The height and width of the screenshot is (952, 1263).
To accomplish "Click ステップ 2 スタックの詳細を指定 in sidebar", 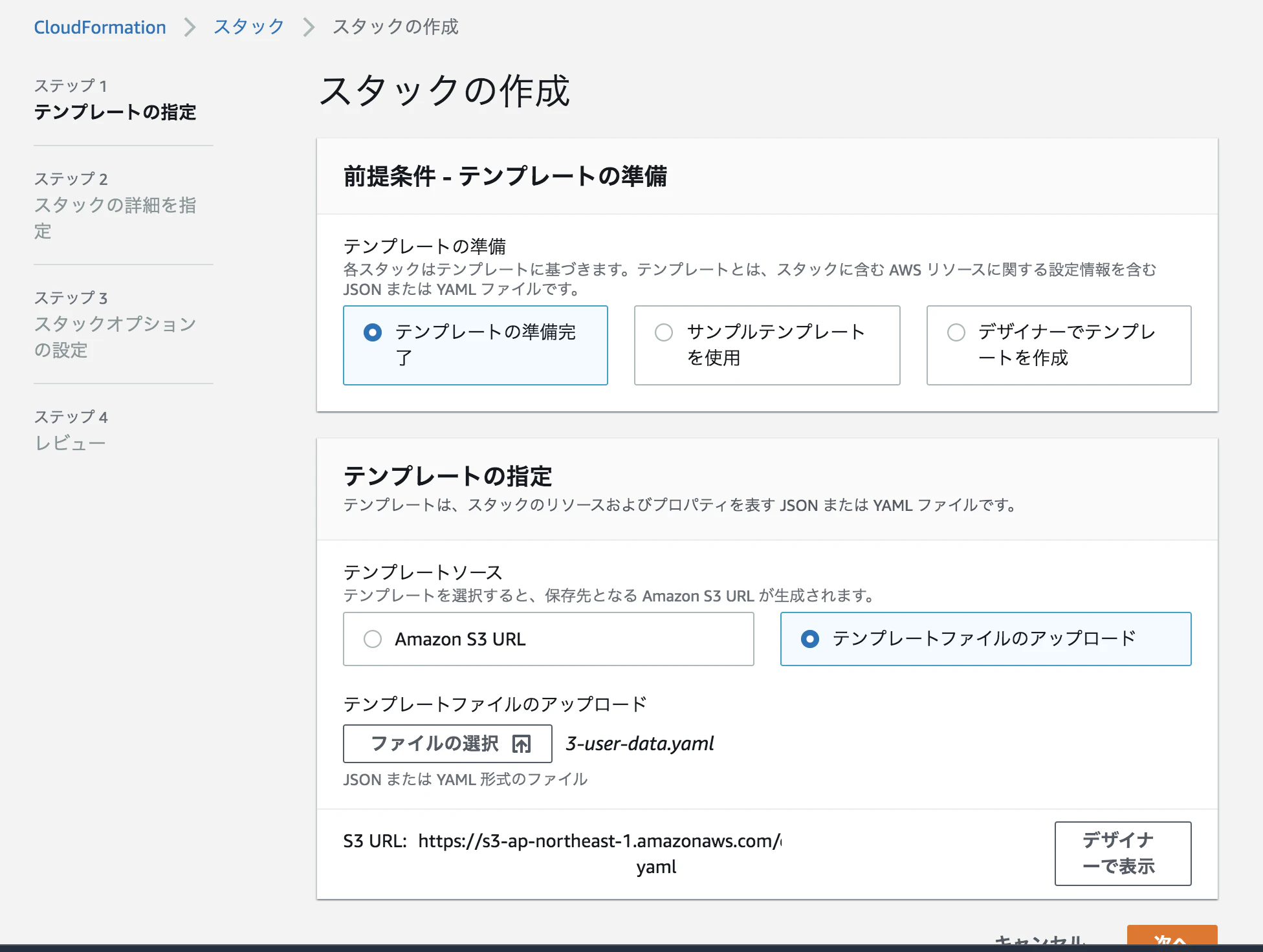I will (x=115, y=205).
